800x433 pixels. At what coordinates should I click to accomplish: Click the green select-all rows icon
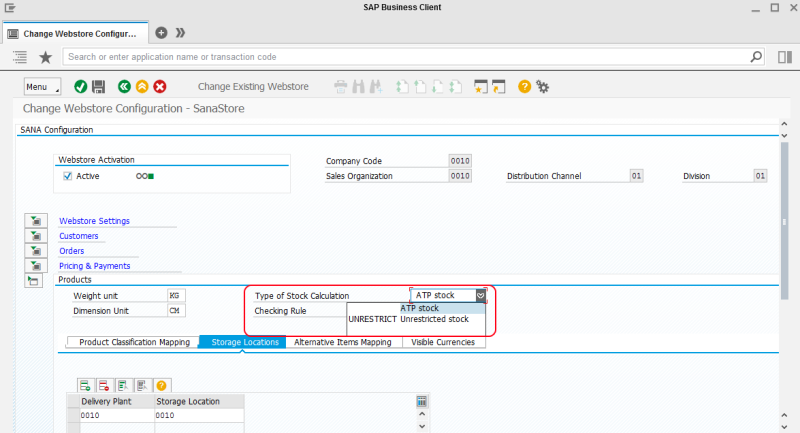point(123,386)
